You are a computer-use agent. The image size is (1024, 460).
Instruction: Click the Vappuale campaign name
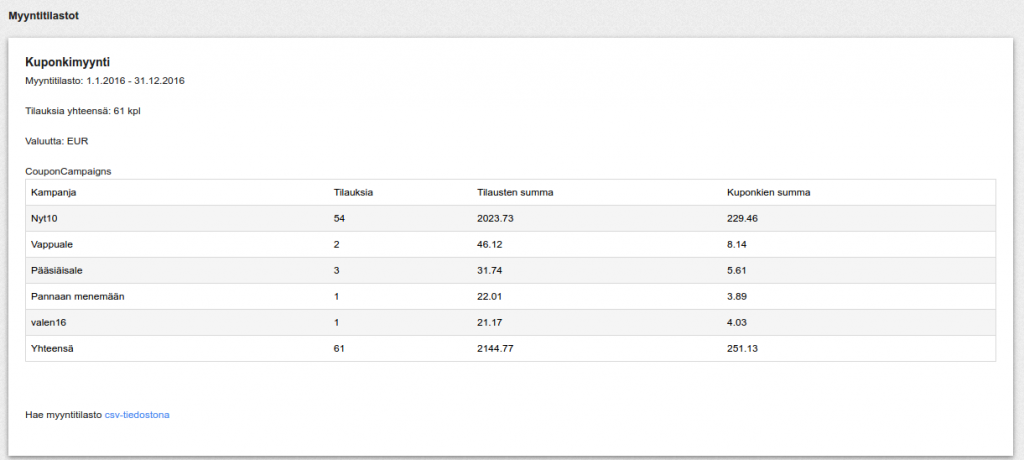click(x=52, y=244)
